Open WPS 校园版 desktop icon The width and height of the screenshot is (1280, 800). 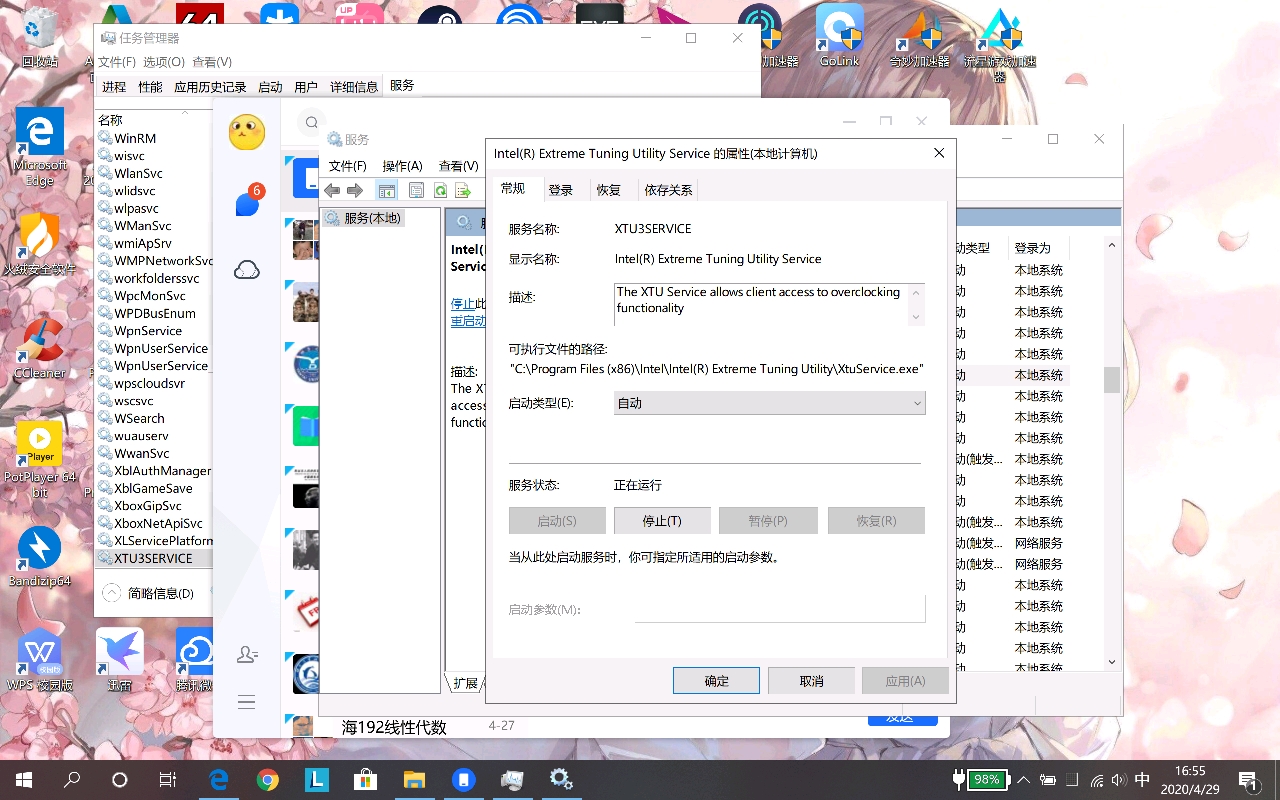pyautogui.click(x=40, y=661)
